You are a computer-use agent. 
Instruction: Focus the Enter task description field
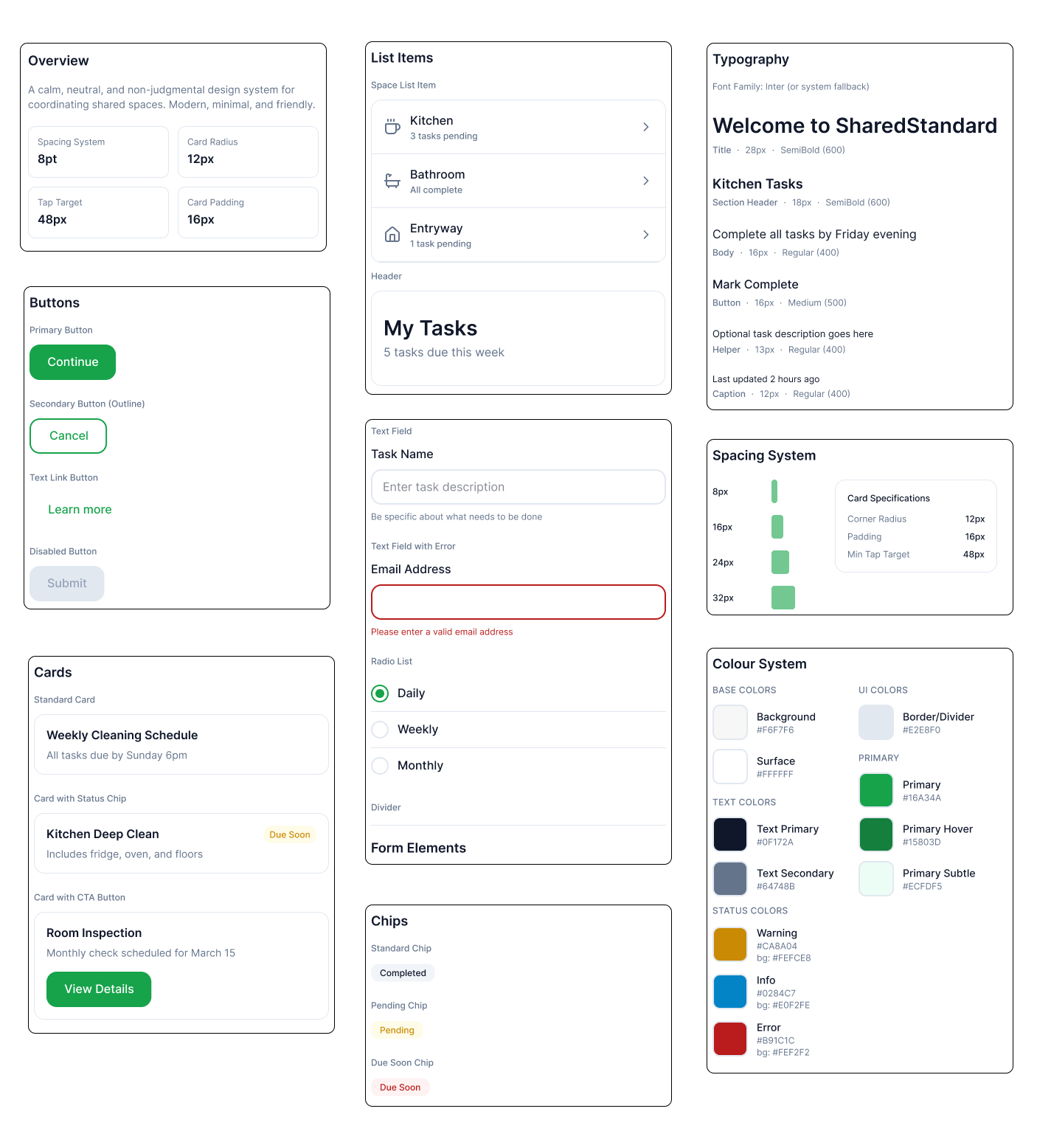point(518,487)
